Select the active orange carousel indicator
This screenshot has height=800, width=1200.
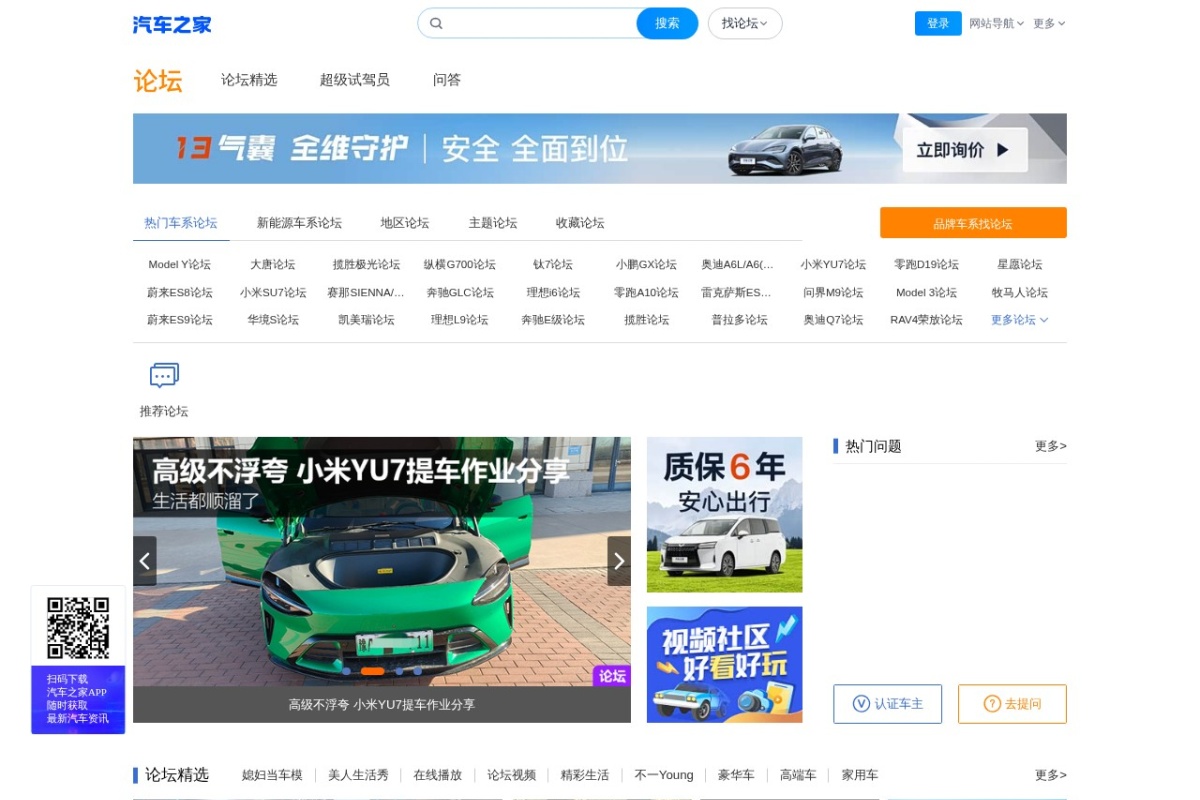[372, 671]
